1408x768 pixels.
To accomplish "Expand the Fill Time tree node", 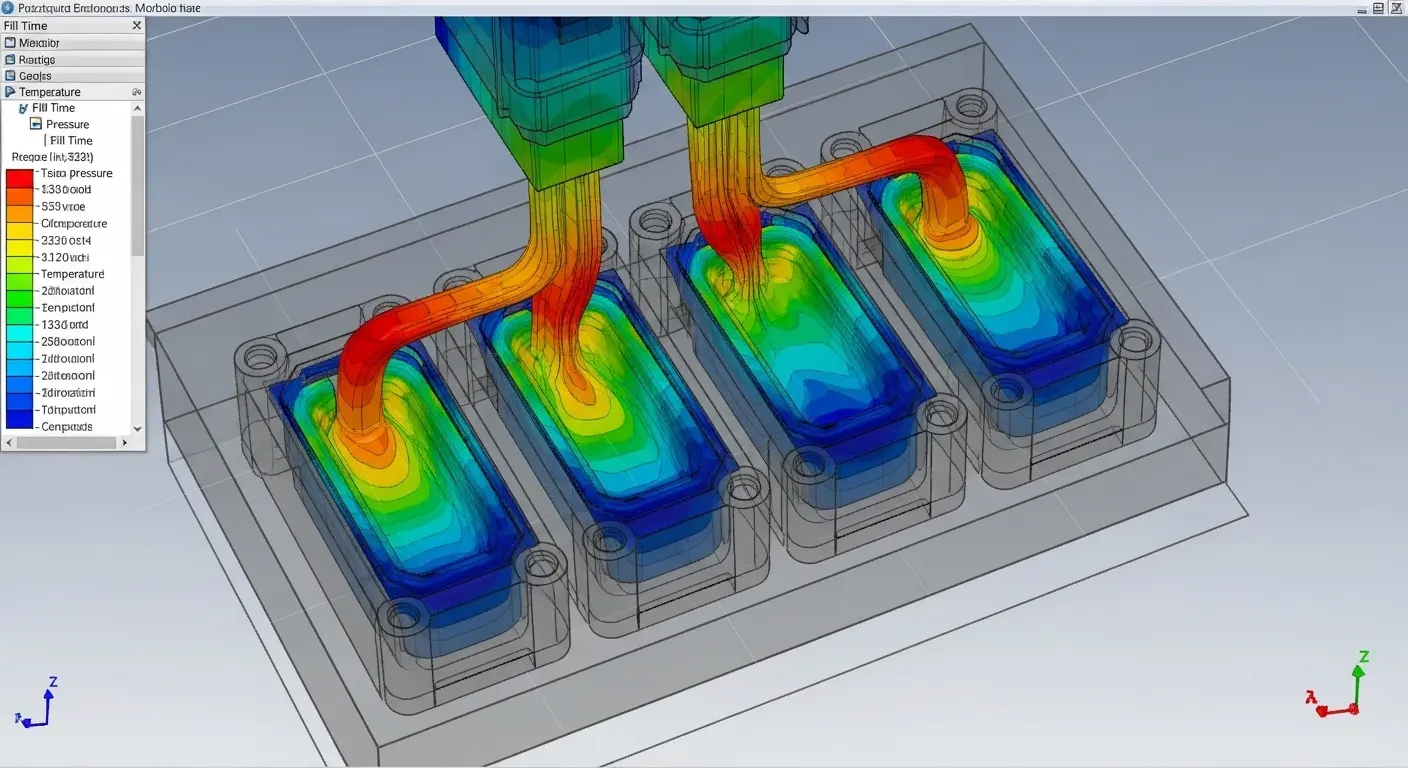I will 22,108.
